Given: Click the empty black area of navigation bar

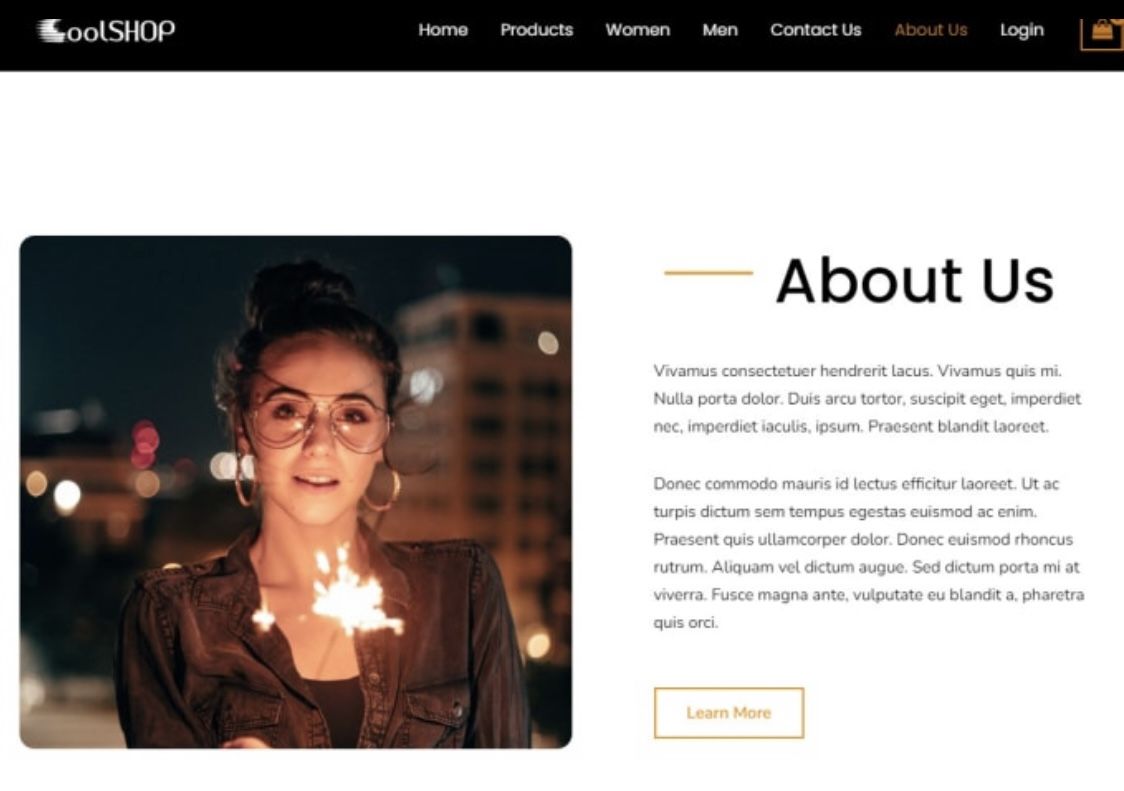Looking at the screenshot, I should (294, 34).
